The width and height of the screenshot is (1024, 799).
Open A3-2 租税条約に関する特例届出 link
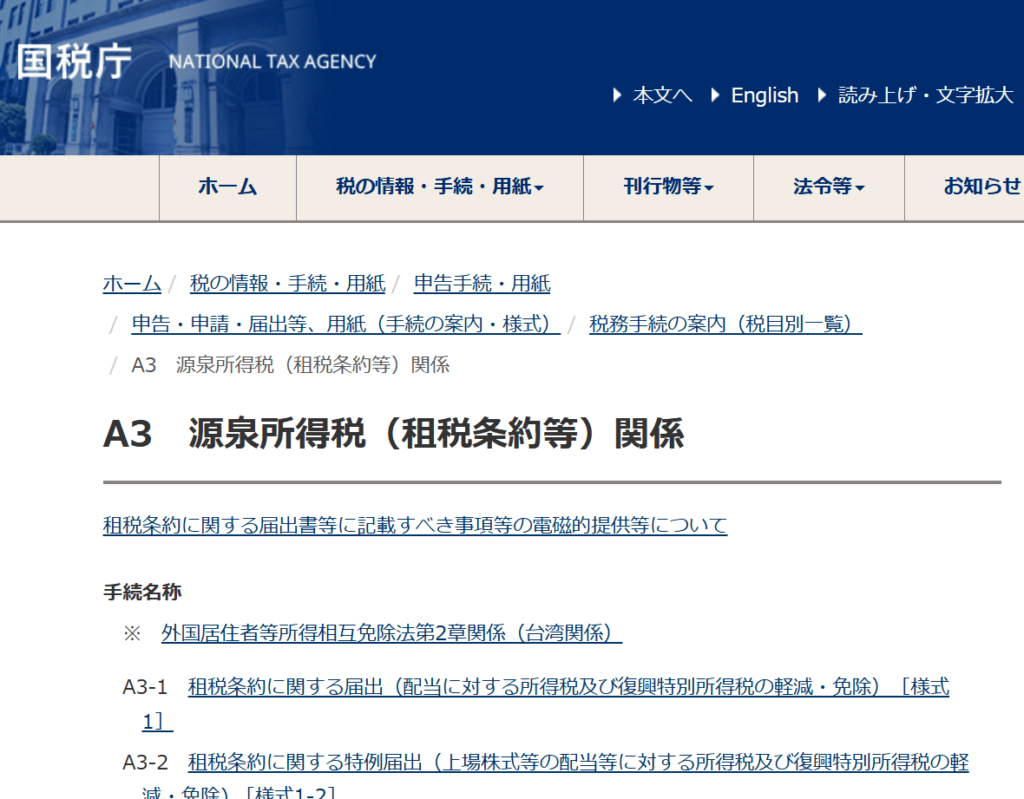point(577,763)
